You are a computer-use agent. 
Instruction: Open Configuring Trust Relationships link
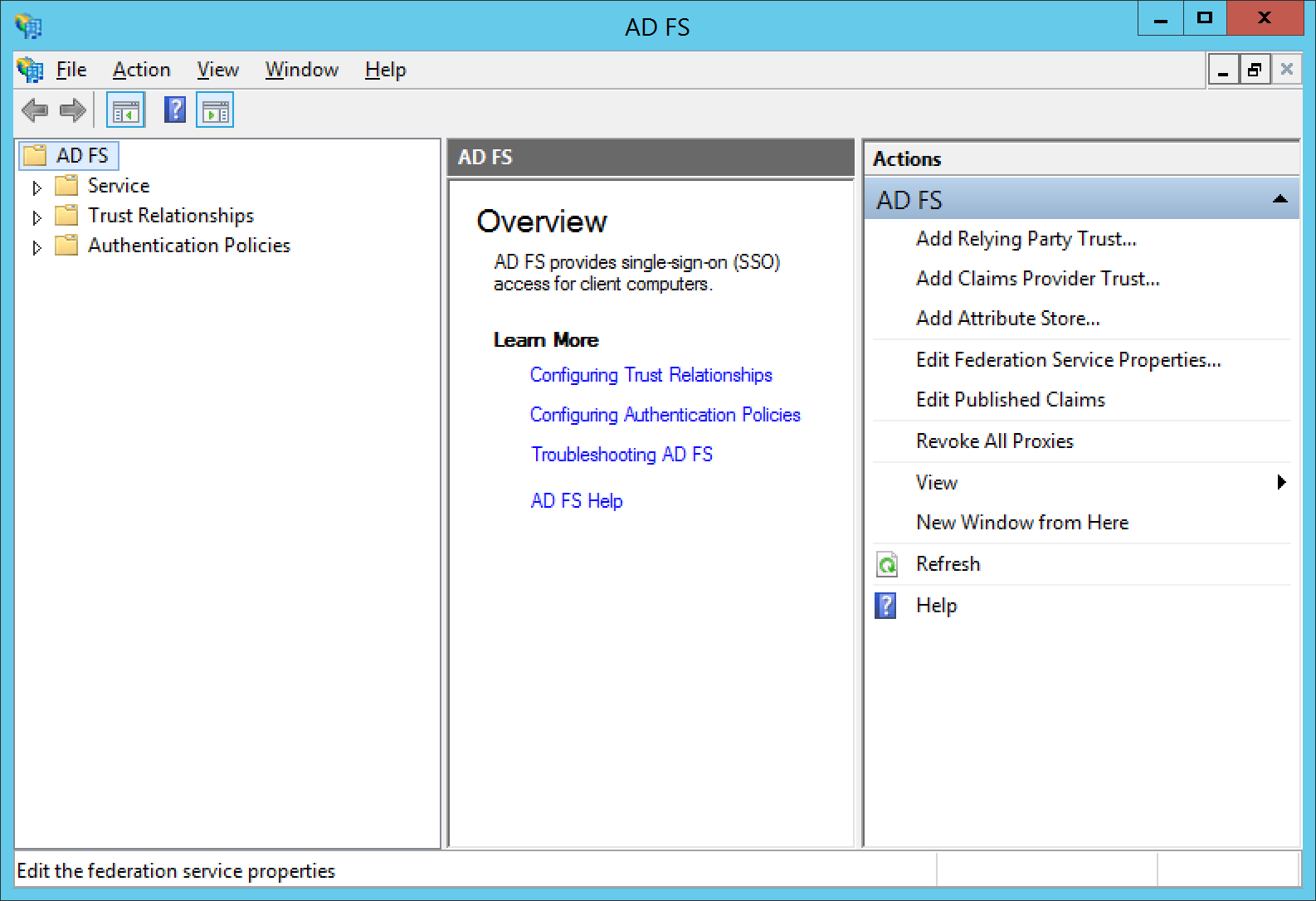651,375
